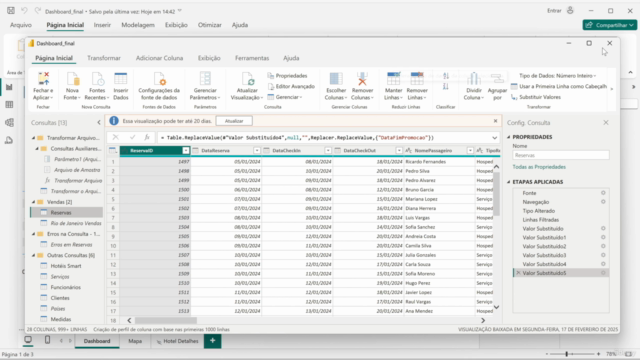Open settings gear for Fonte step
Viewport: 640px width, 360px height.
603,193
